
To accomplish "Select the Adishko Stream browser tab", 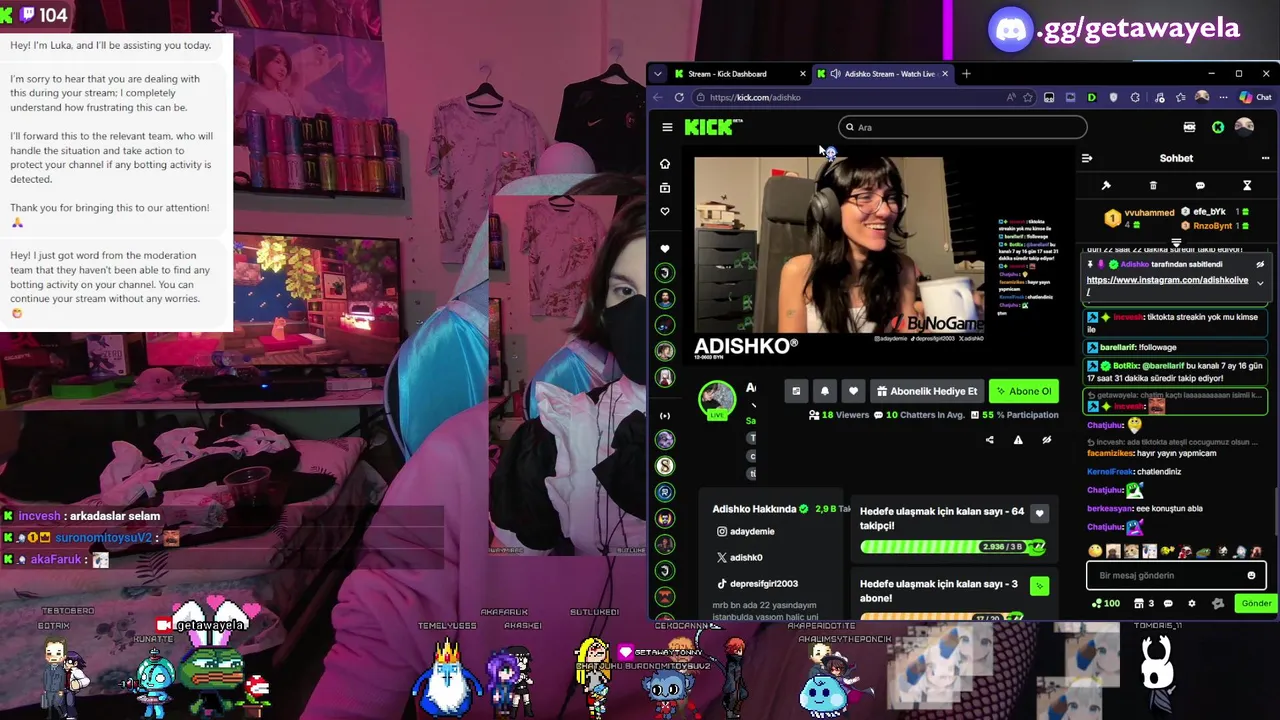I will [883, 74].
